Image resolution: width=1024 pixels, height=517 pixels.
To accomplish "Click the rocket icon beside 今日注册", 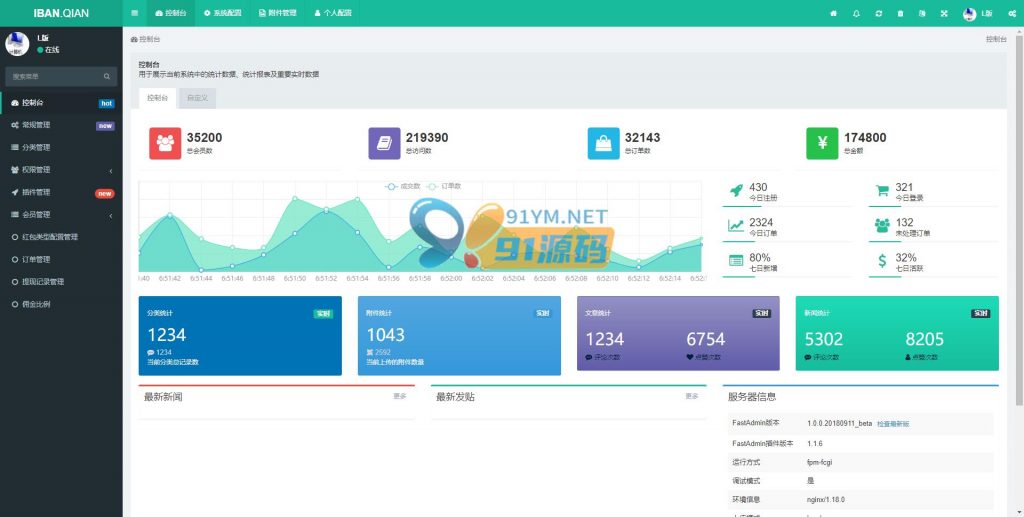I will pyautogui.click(x=736, y=191).
